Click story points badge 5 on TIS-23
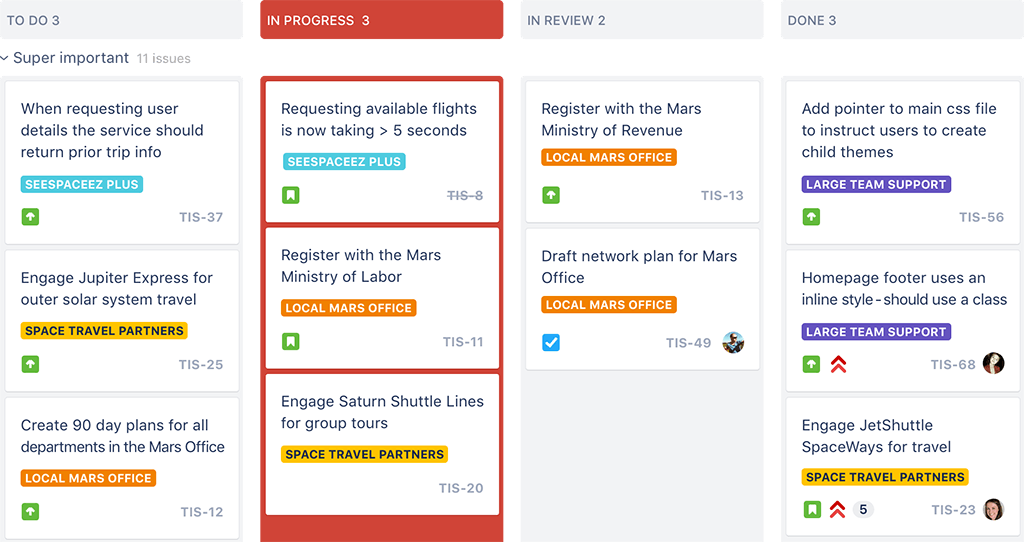 click(x=863, y=509)
